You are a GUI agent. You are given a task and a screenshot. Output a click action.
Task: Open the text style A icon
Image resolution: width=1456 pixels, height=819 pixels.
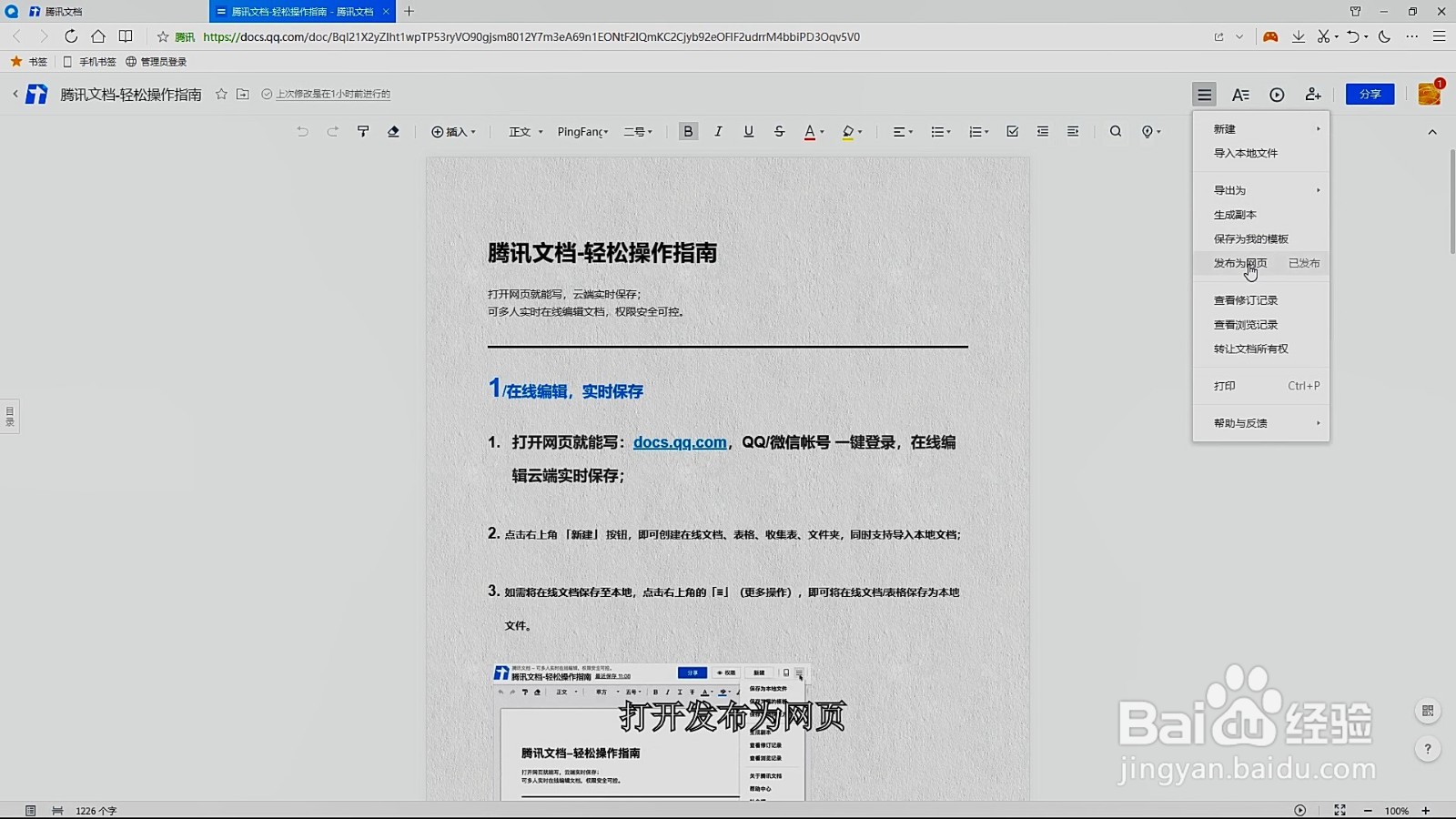[1240, 95]
